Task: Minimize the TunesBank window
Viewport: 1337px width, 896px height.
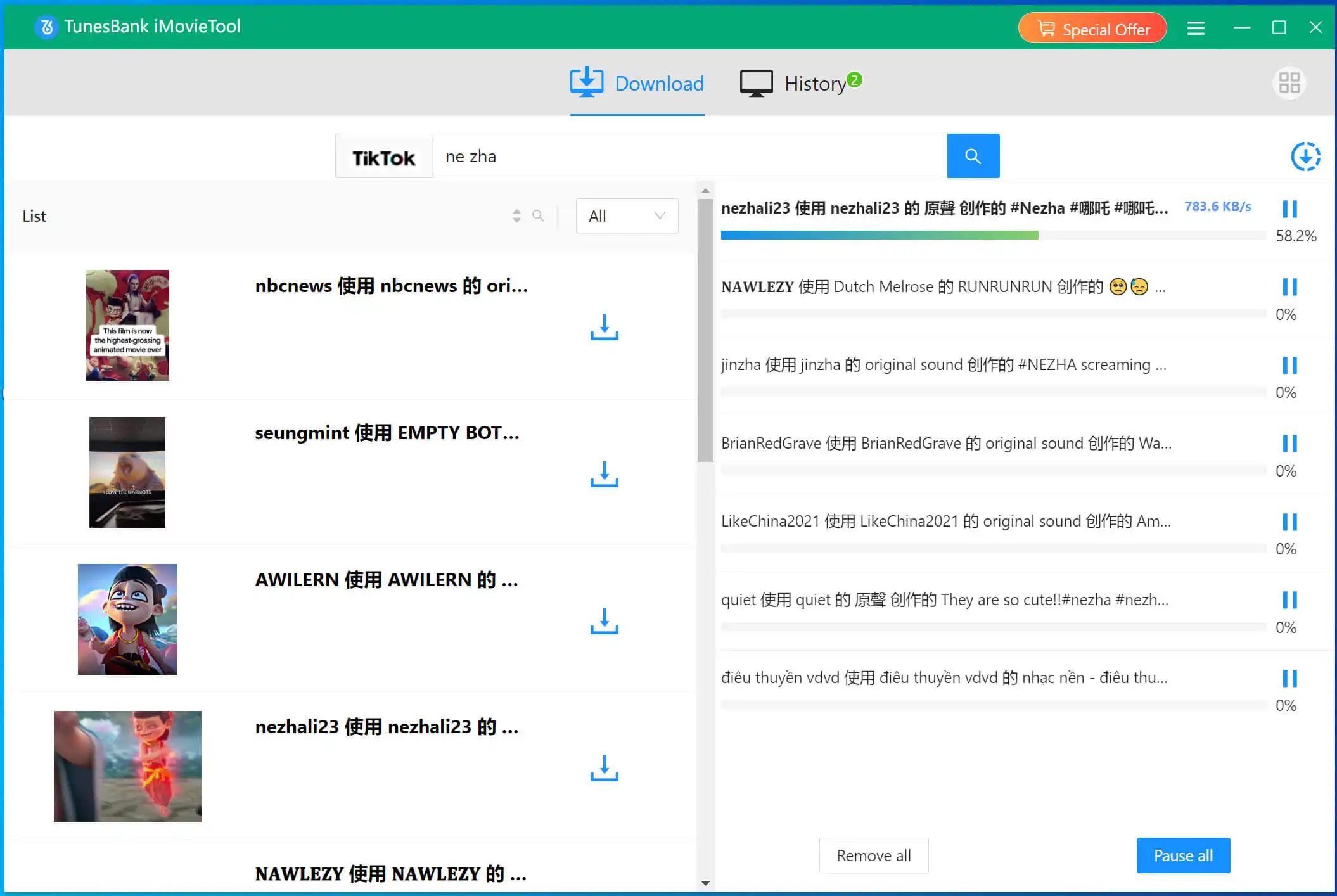Action: (x=1242, y=28)
